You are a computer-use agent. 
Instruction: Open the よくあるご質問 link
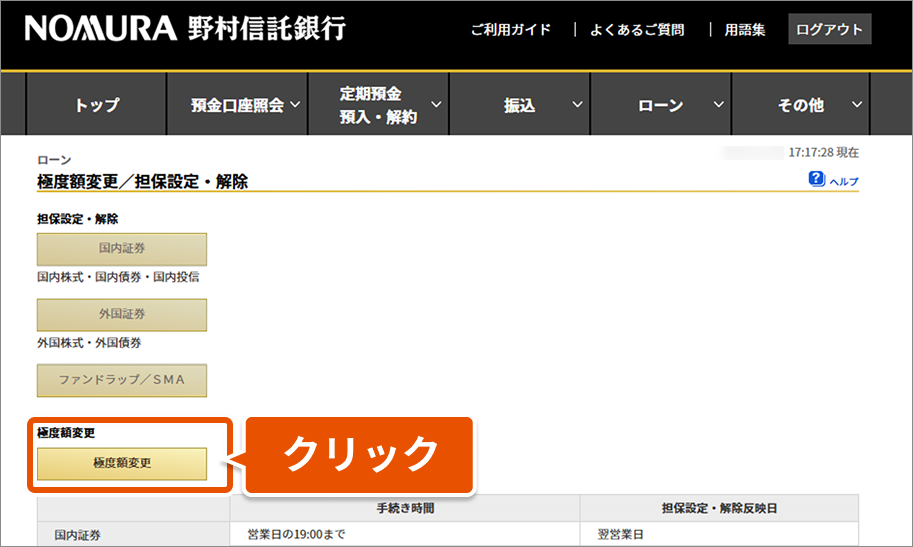coord(637,30)
